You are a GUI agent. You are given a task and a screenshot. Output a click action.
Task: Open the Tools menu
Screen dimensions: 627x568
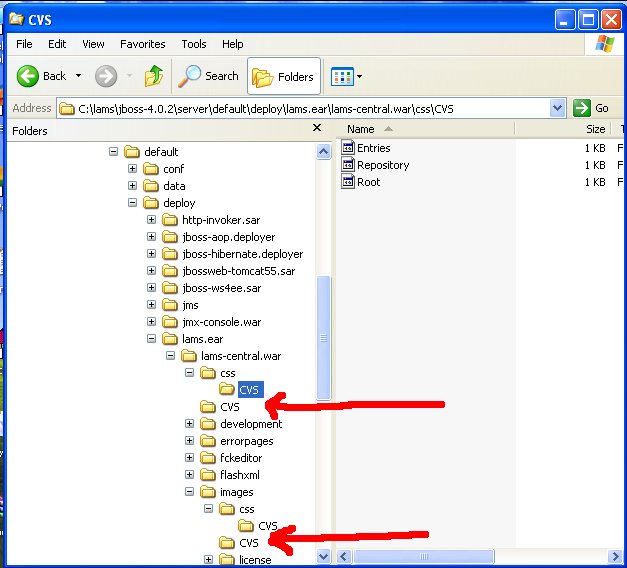[x=194, y=44]
